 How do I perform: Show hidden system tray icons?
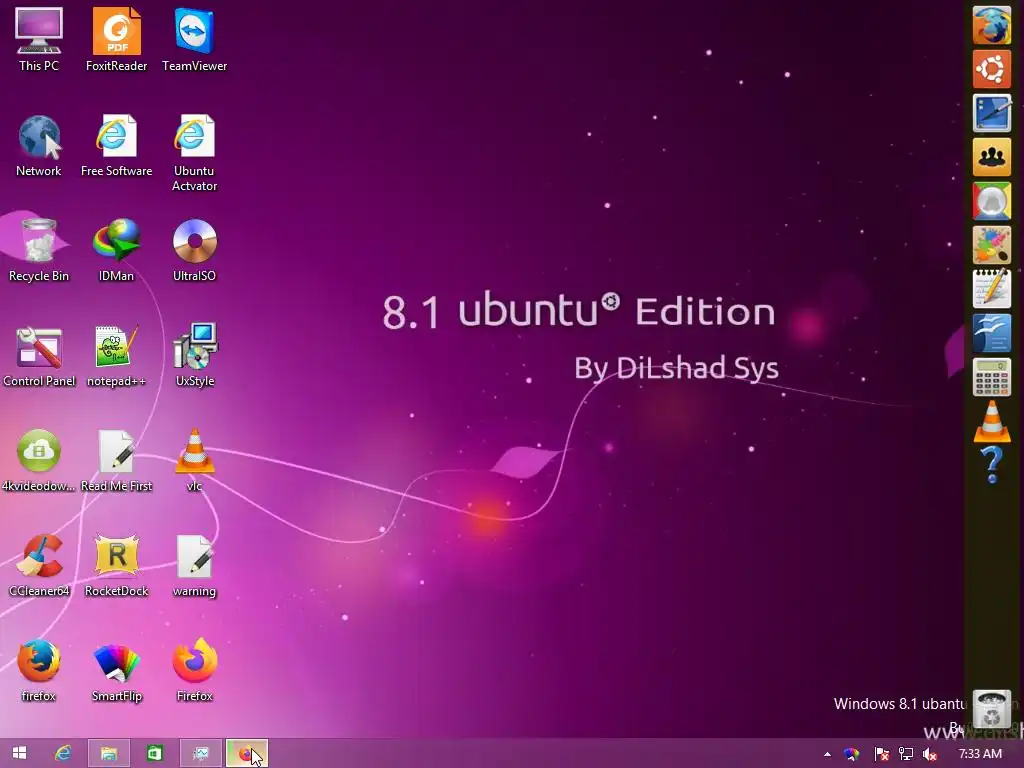(827, 754)
